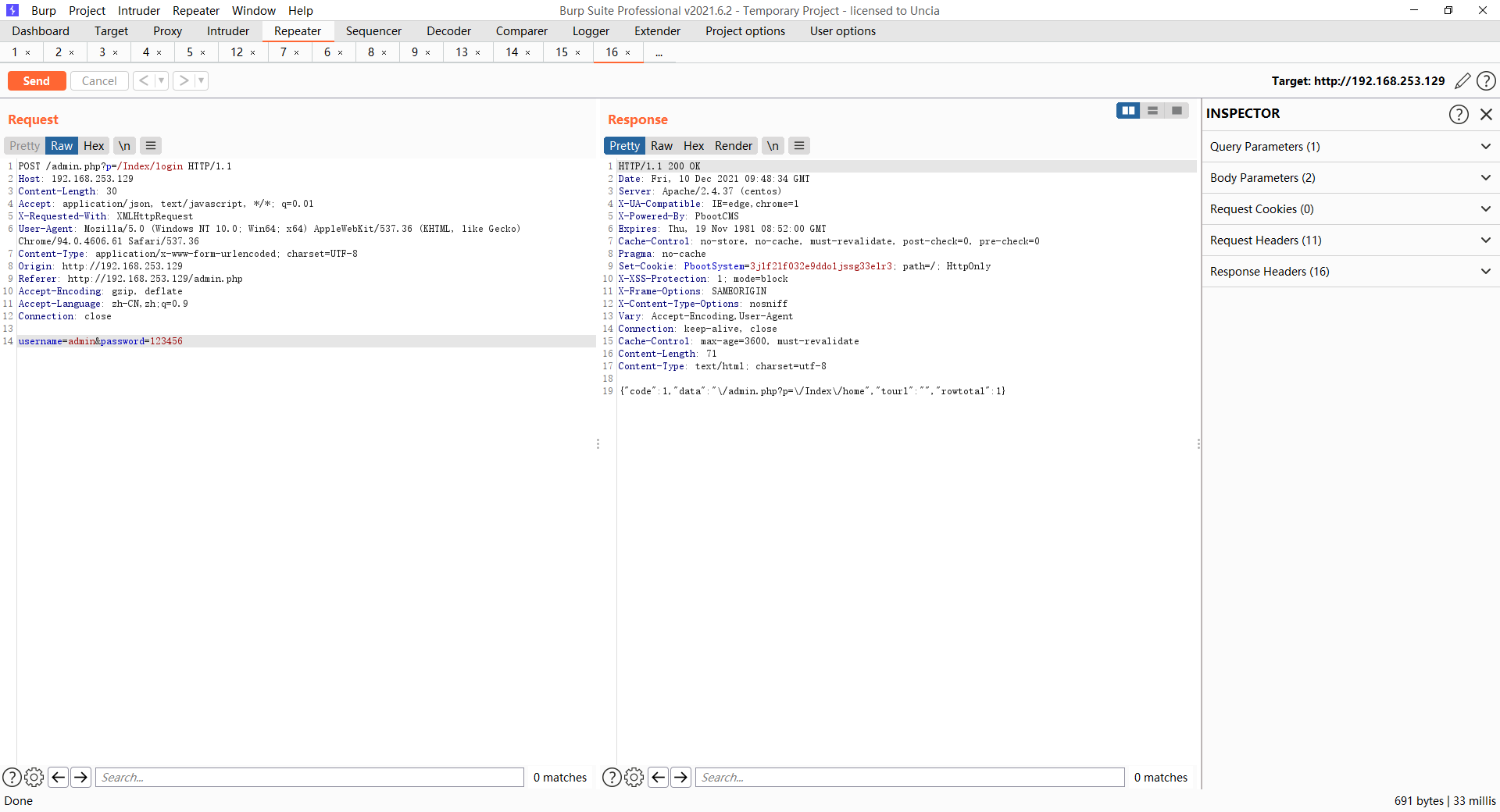
Task: Open search settings gear below the Request panel
Action: pos(34,777)
